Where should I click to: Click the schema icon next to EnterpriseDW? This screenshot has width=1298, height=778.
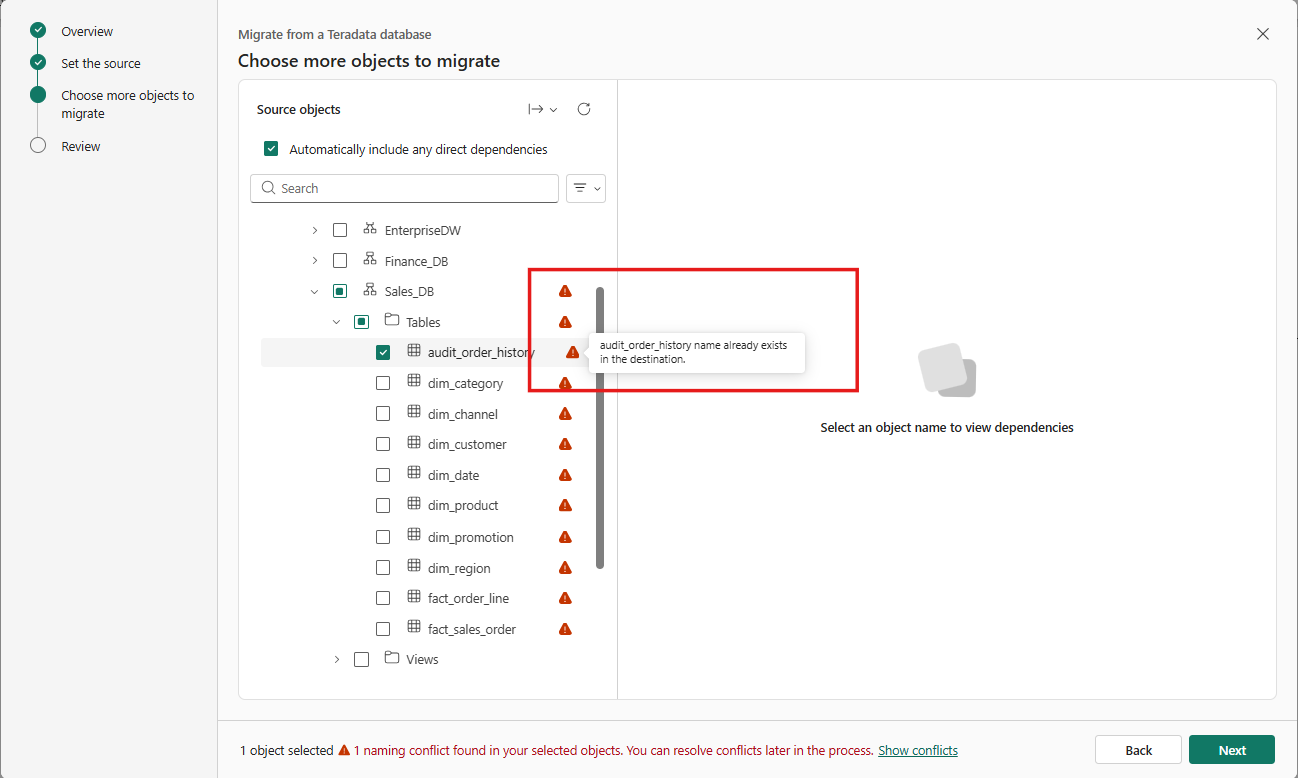coord(370,229)
